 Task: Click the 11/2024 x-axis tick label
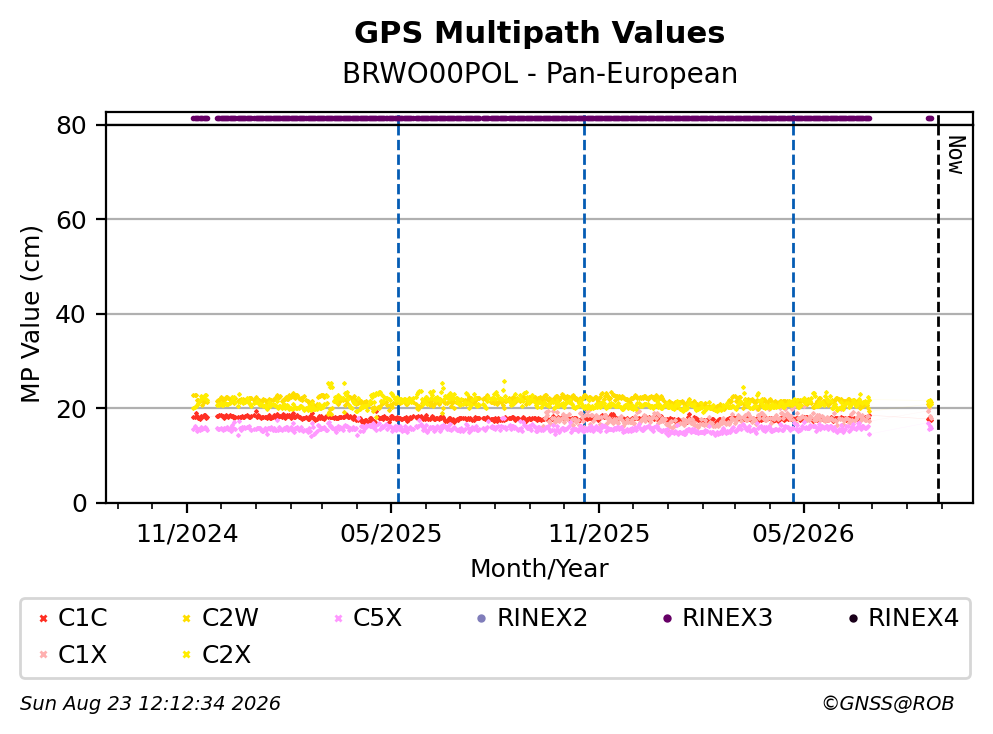point(187,534)
